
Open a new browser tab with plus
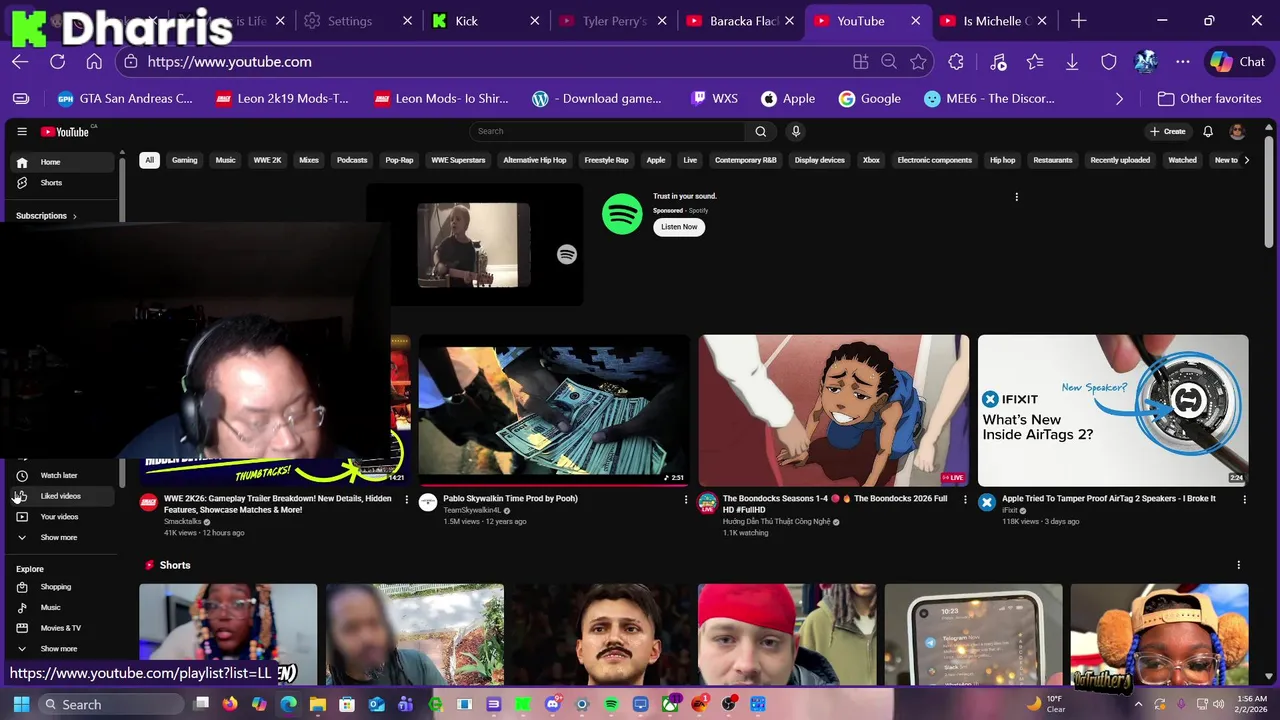[1078, 21]
